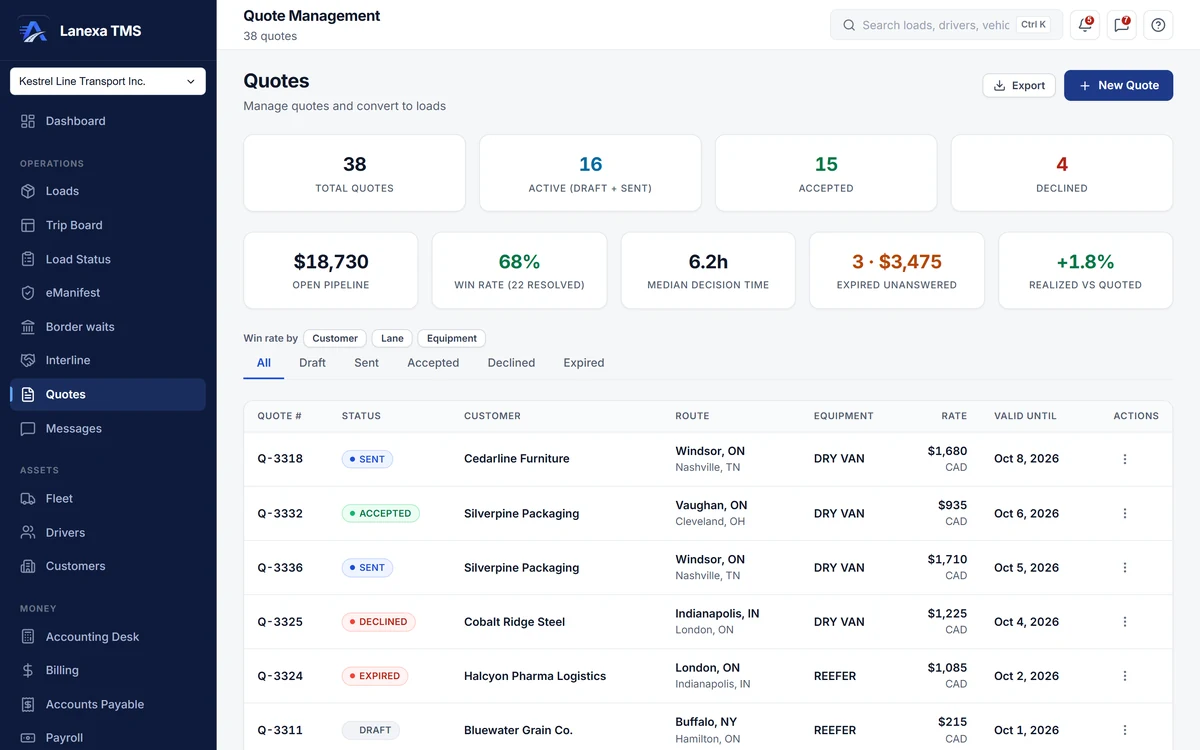Viewport: 1200px width, 750px height.
Task: Open the chat messages icon in header
Action: [1122, 25]
